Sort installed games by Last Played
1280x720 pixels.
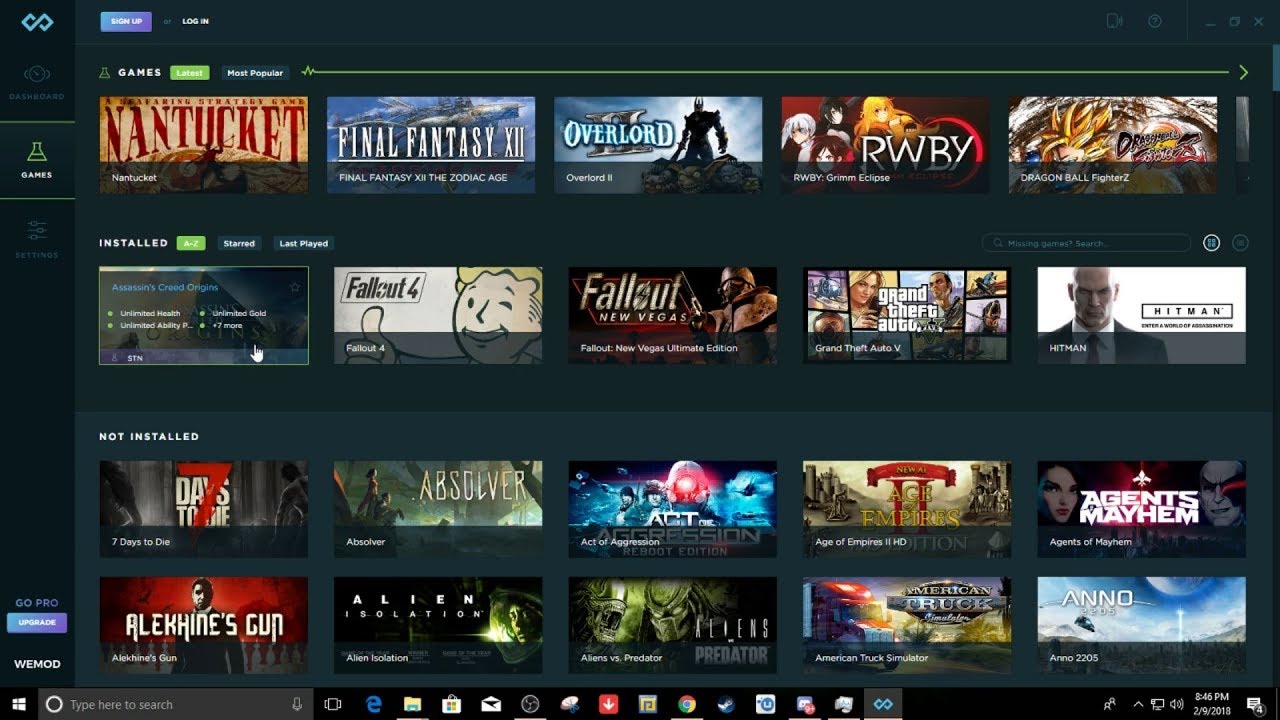point(303,243)
